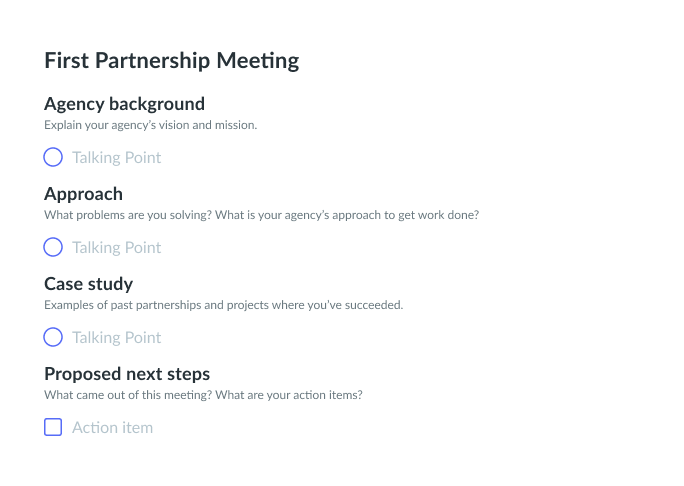Click the 'Examples of past partnerships' description
The width and height of the screenshot is (684, 486).
click(223, 305)
